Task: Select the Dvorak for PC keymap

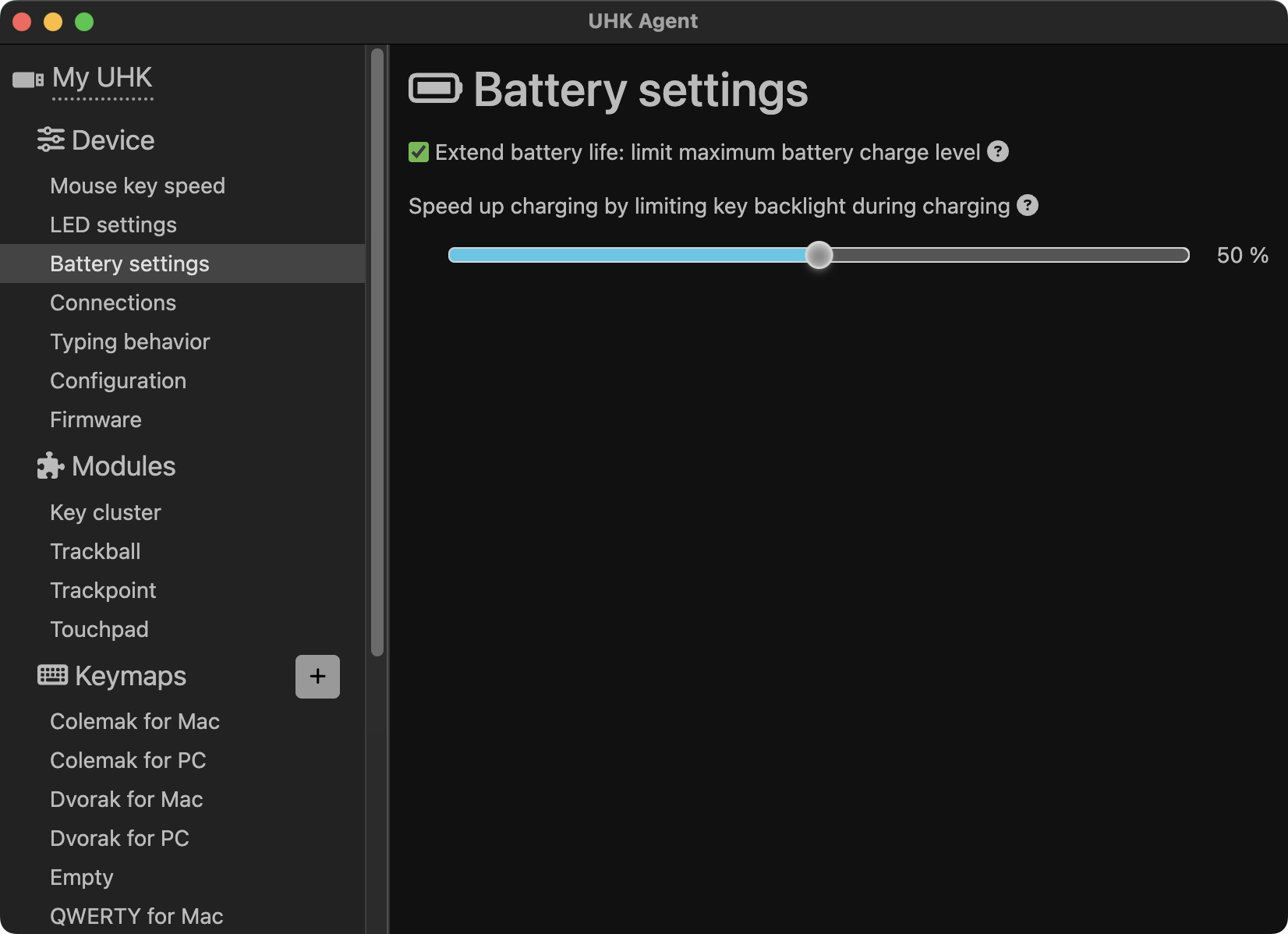Action: 119,838
